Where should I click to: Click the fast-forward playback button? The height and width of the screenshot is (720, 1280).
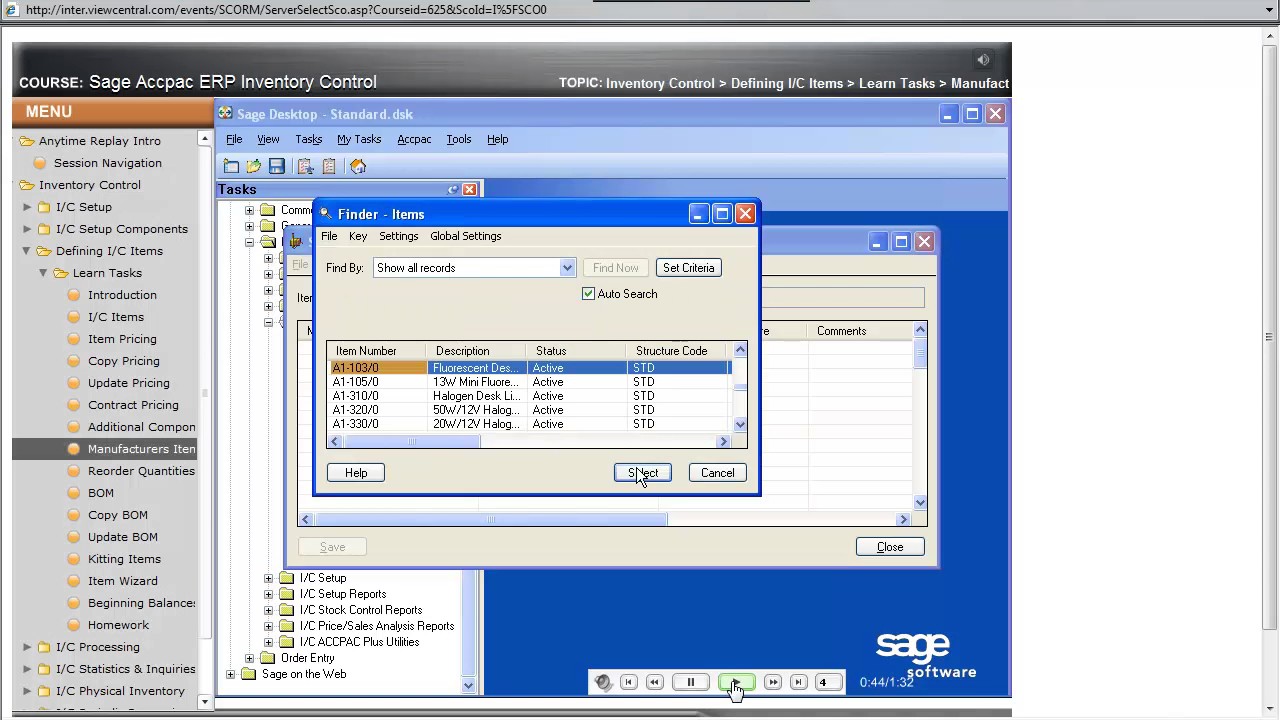[773, 682]
